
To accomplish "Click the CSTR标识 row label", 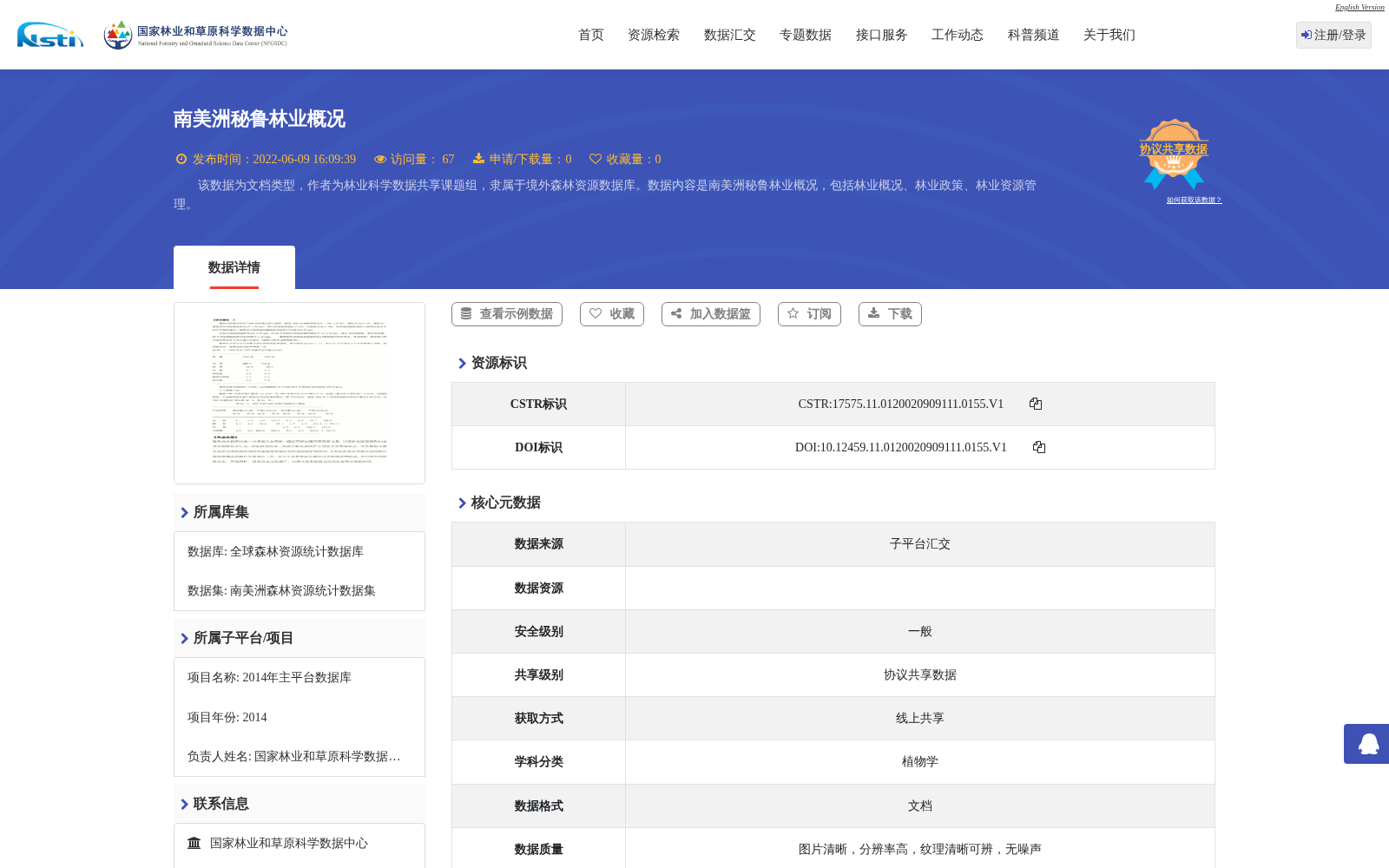I will pos(538,404).
